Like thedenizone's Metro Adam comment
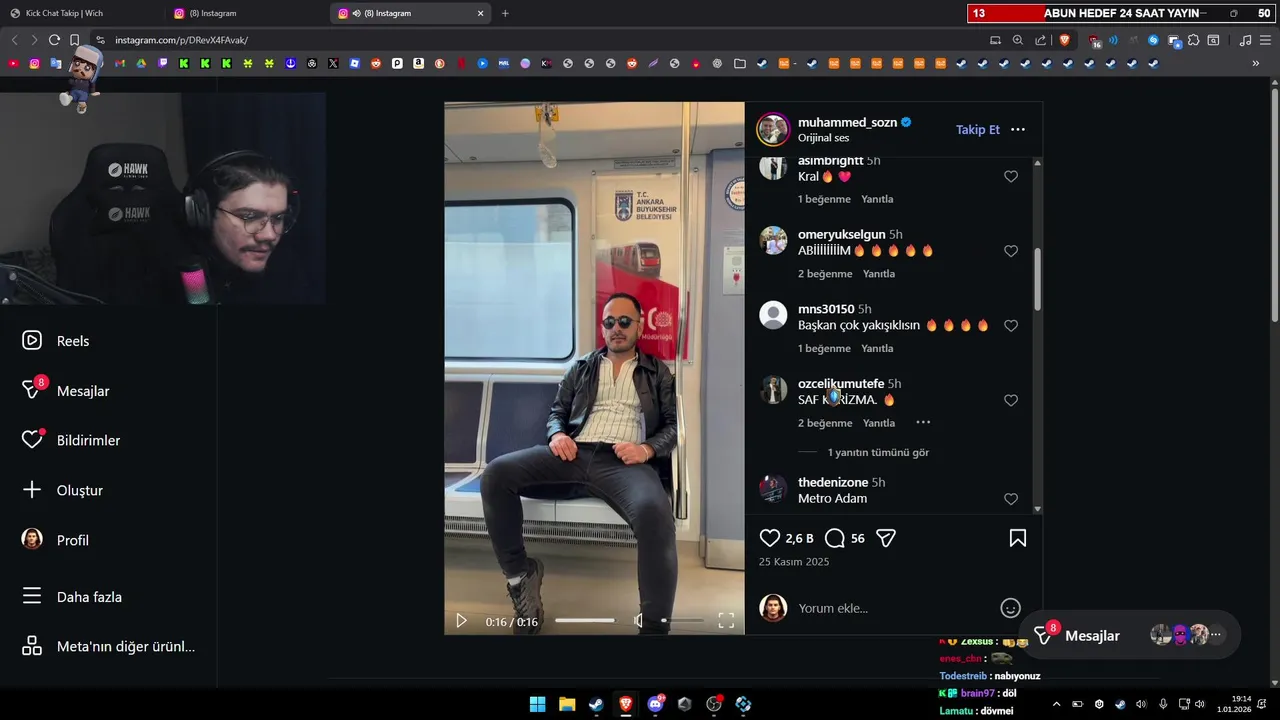1280x720 pixels. pyautogui.click(x=1011, y=499)
